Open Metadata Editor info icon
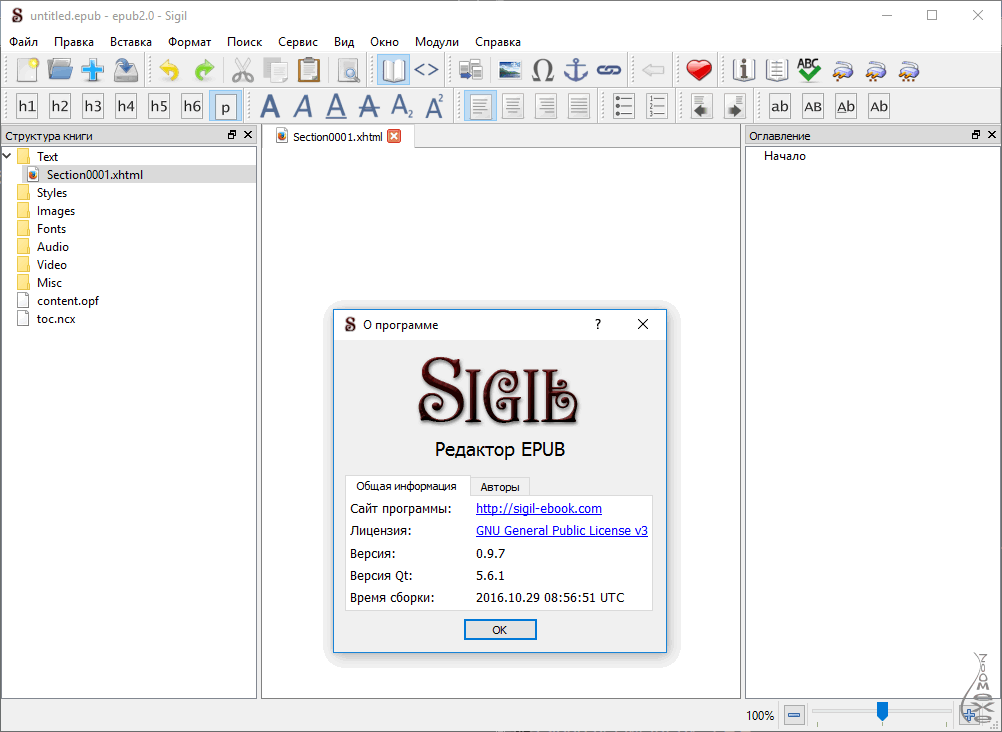Image resolution: width=1002 pixels, height=732 pixels. click(744, 70)
